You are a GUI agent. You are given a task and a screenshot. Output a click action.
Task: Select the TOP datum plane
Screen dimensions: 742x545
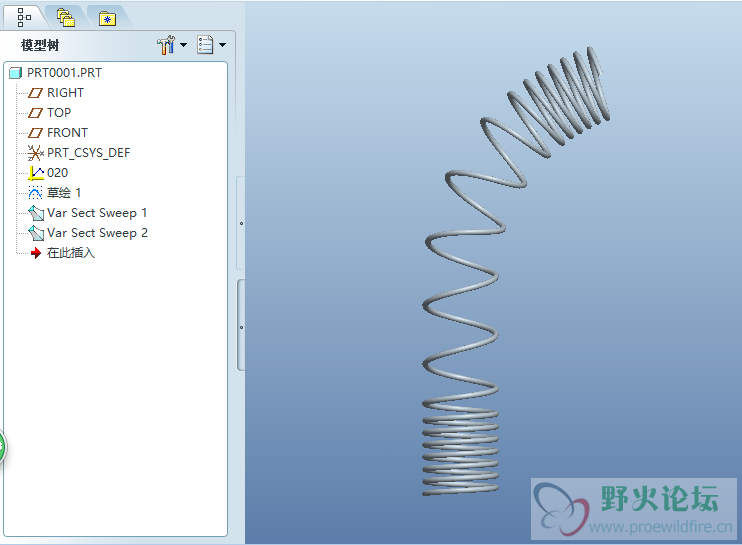[x=59, y=113]
